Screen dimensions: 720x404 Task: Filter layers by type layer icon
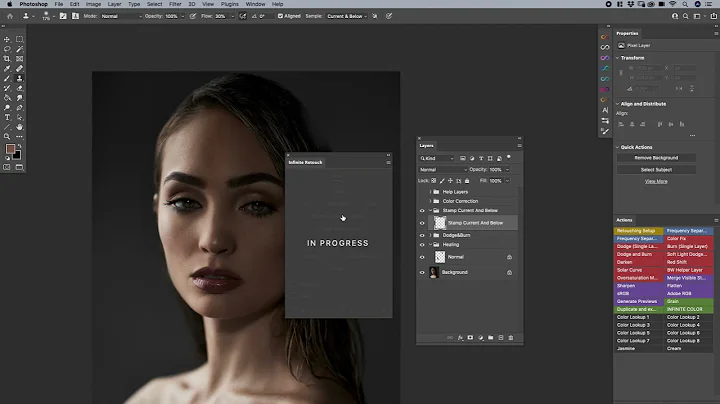[481, 158]
